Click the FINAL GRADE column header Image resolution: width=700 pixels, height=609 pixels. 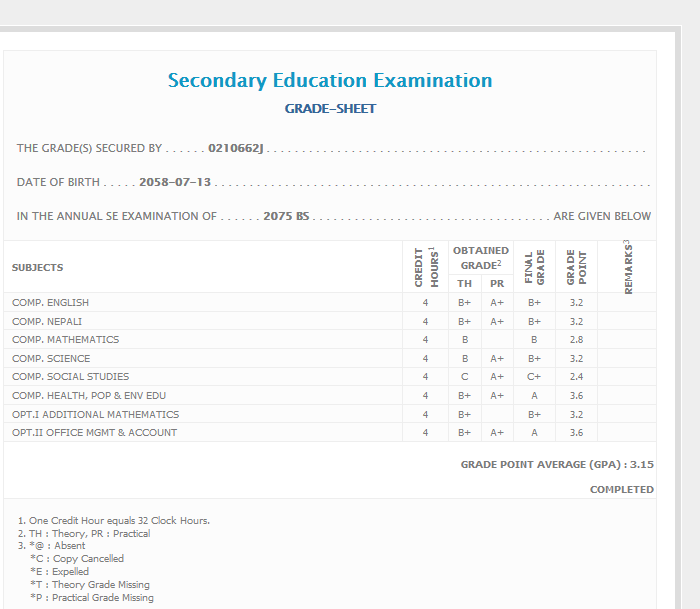click(535, 268)
